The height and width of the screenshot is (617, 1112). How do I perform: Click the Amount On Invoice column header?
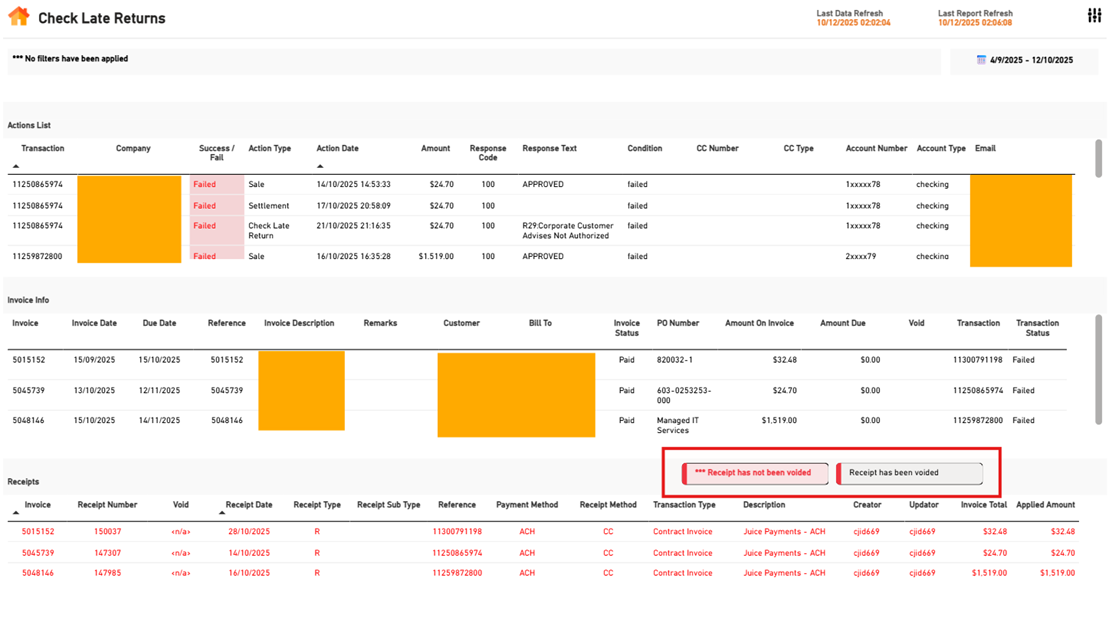tap(760, 323)
